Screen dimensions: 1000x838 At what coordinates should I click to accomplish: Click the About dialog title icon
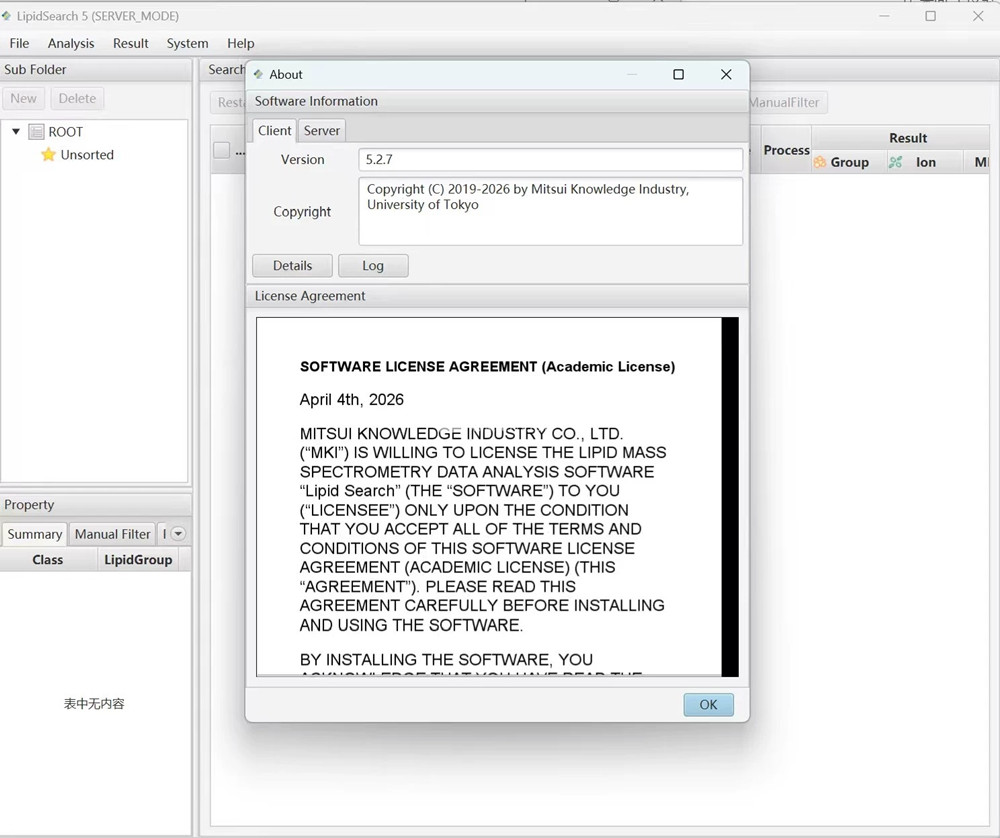click(258, 75)
